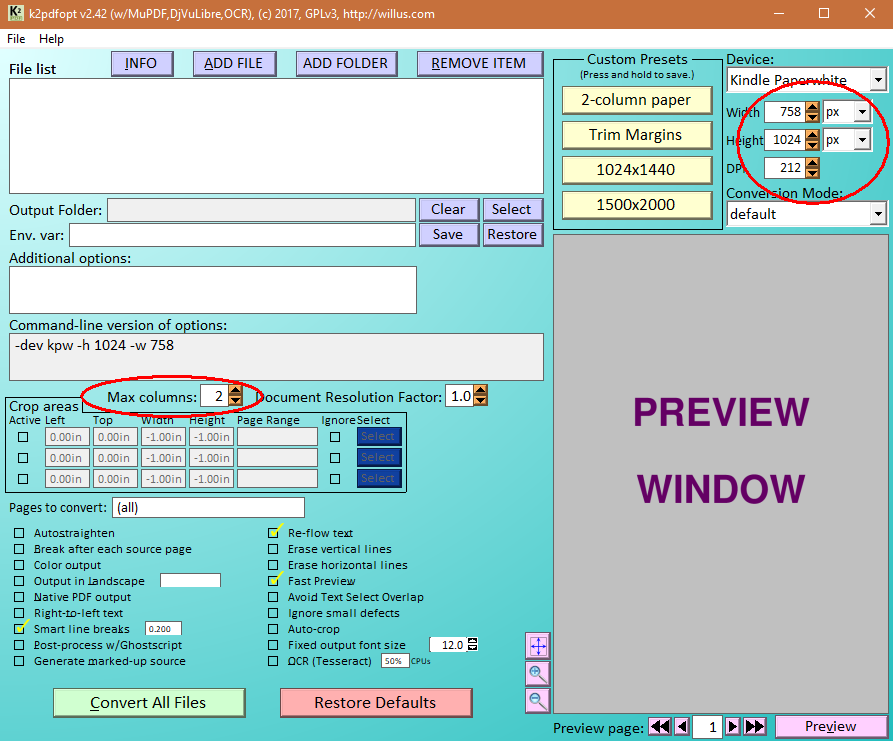Open the Help menu

[51, 39]
